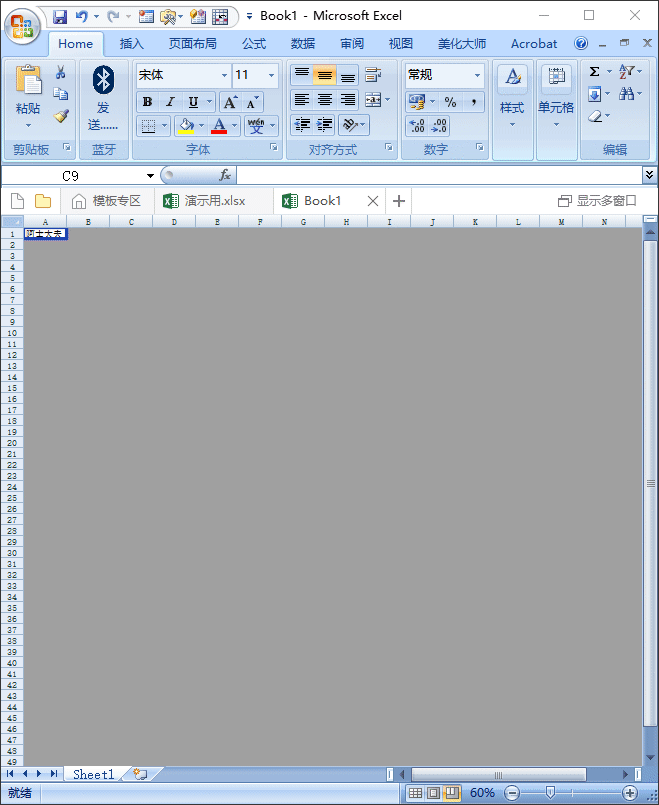Toggle Underline formatting
659x805 pixels.
click(x=193, y=102)
